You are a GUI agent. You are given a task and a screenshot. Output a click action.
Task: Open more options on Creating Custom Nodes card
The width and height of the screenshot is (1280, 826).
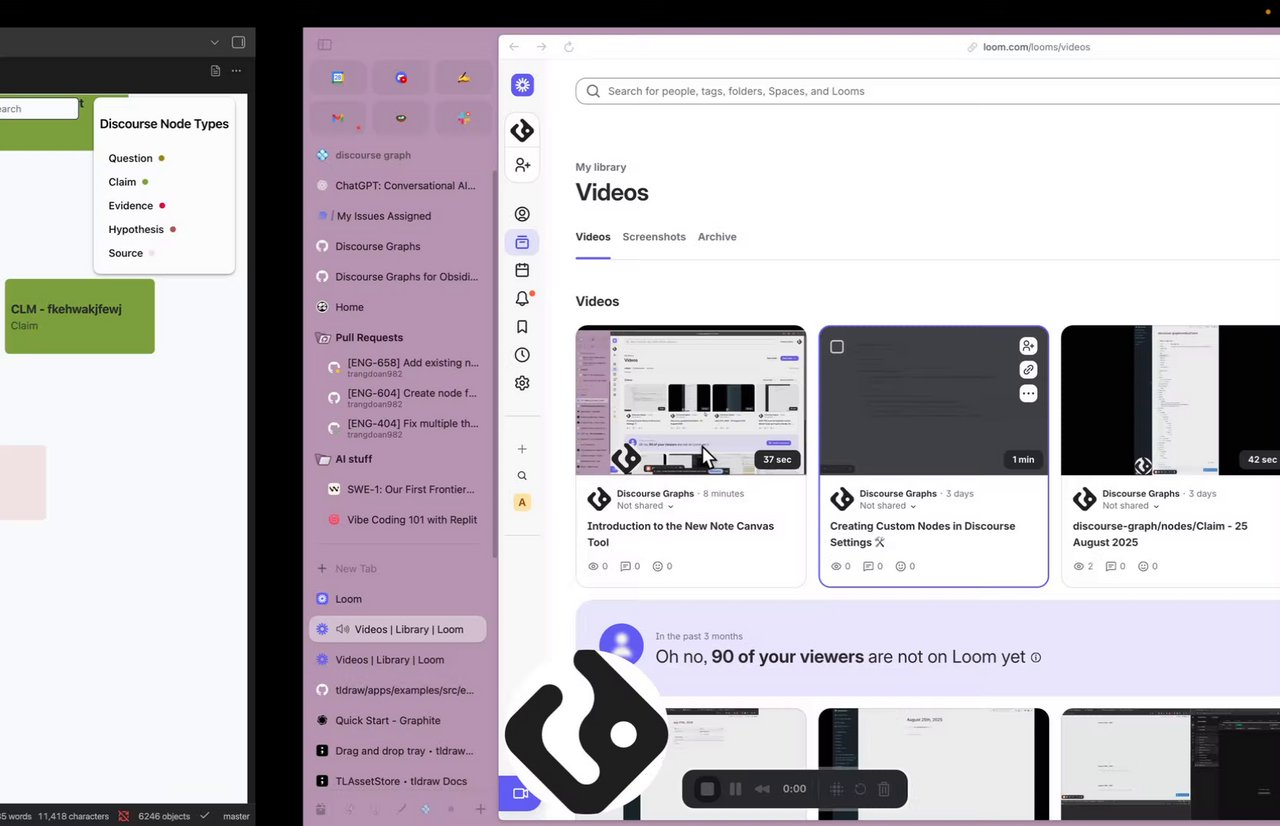point(1028,394)
